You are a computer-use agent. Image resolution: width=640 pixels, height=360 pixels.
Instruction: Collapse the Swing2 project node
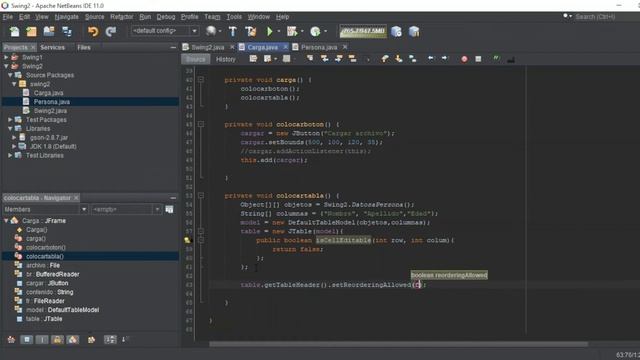pyautogui.click(x=6, y=66)
